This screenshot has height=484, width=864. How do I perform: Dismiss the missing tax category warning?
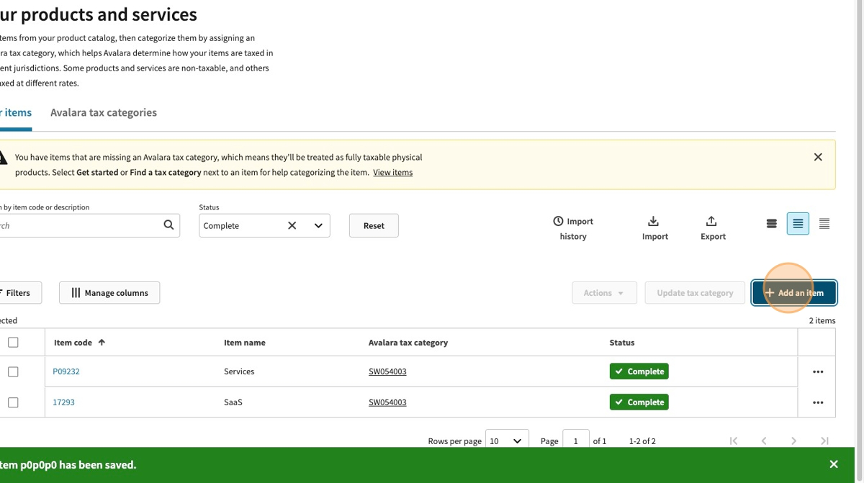(x=818, y=157)
